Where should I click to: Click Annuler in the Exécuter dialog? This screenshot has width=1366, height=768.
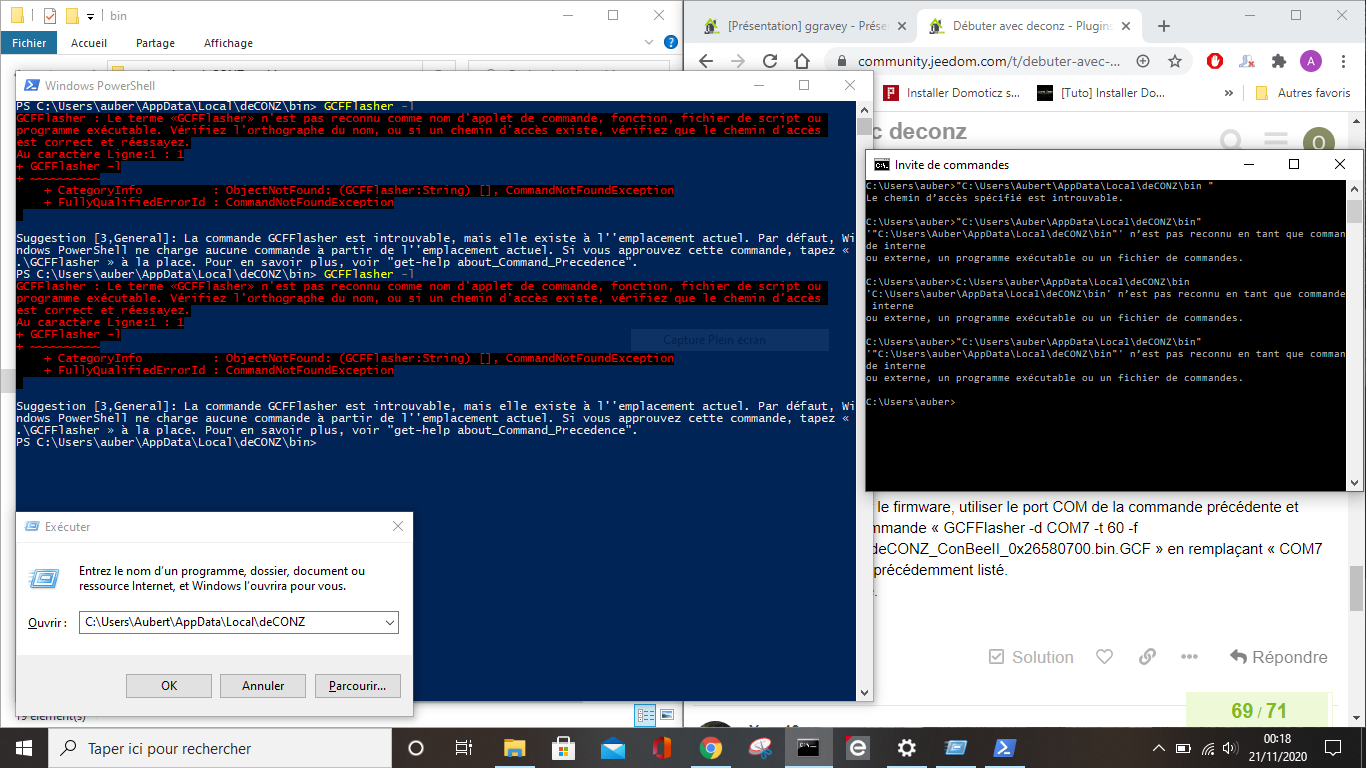pyautogui.click(x=263, y=685)
